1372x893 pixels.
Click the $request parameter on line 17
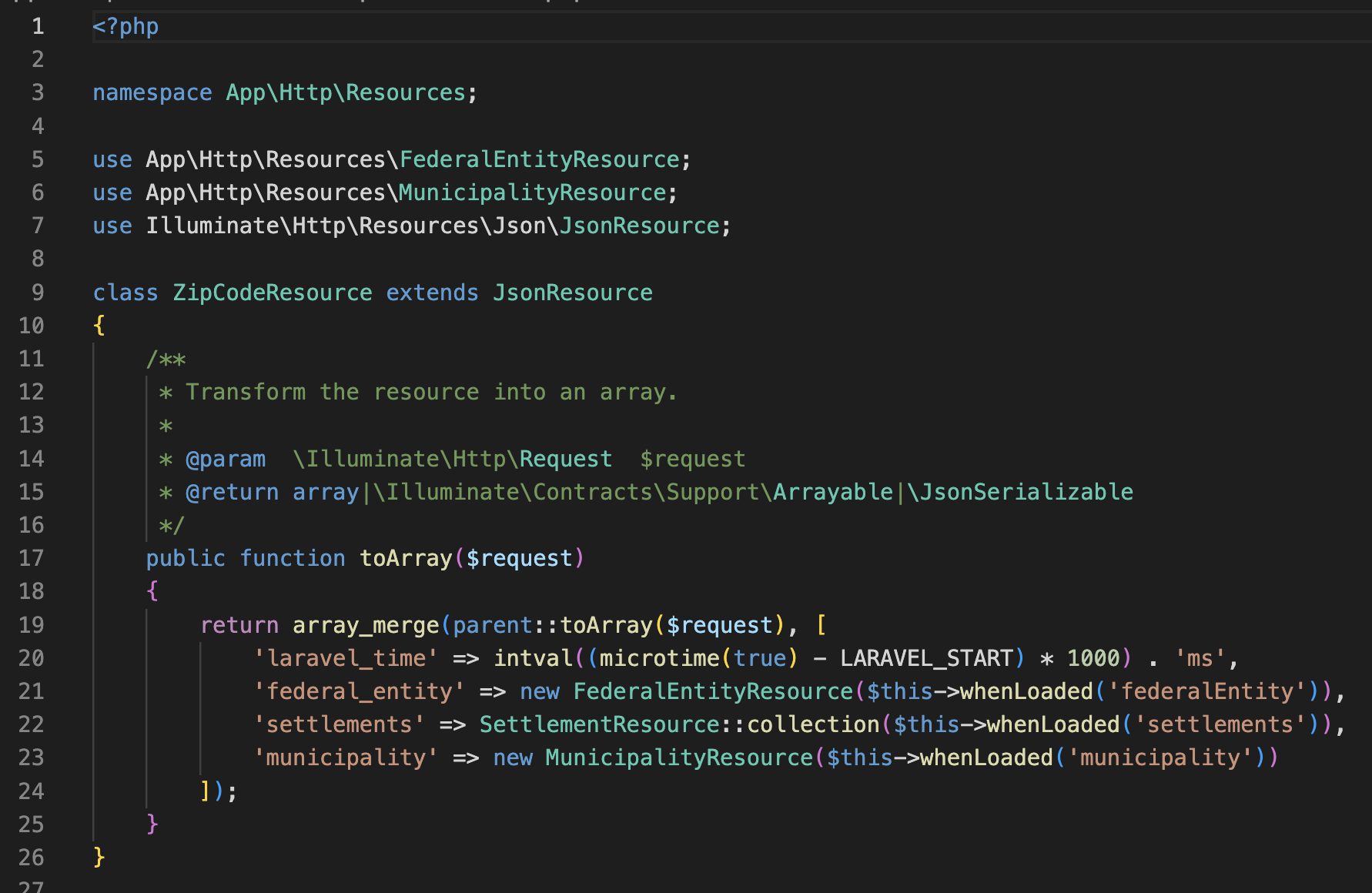[x=520, y=558]
